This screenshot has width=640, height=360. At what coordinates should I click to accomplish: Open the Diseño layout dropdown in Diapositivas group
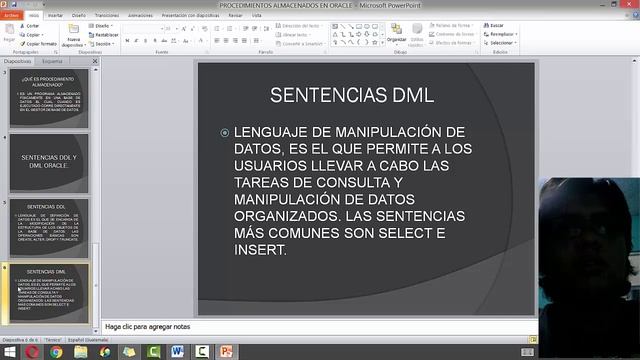click(x=101, y=26)
